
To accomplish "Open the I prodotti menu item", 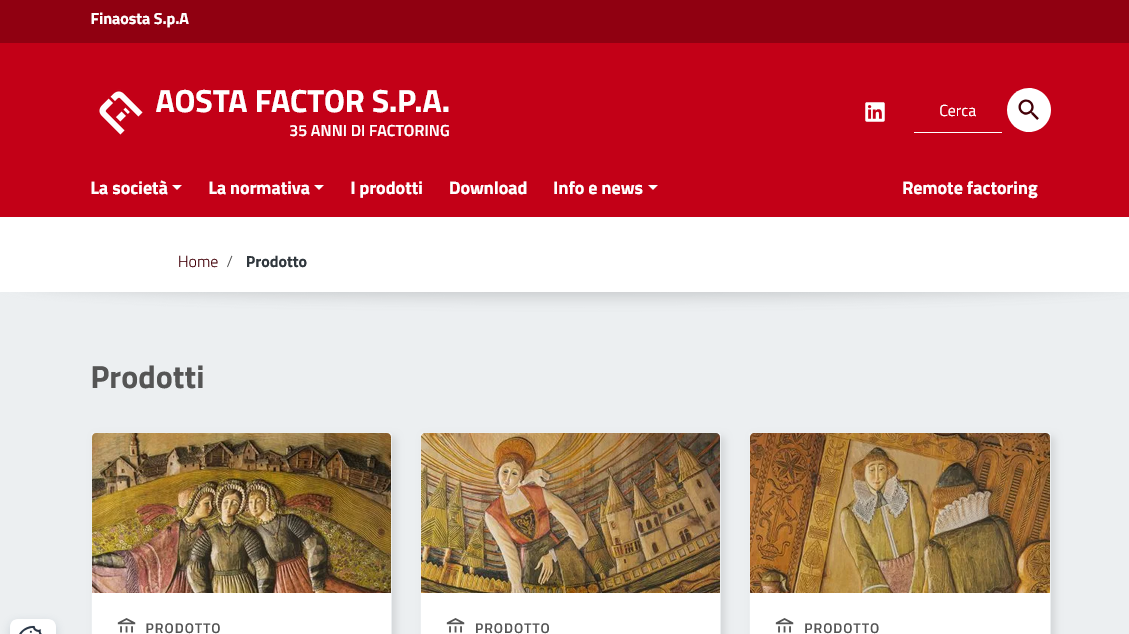I will 386,188.
